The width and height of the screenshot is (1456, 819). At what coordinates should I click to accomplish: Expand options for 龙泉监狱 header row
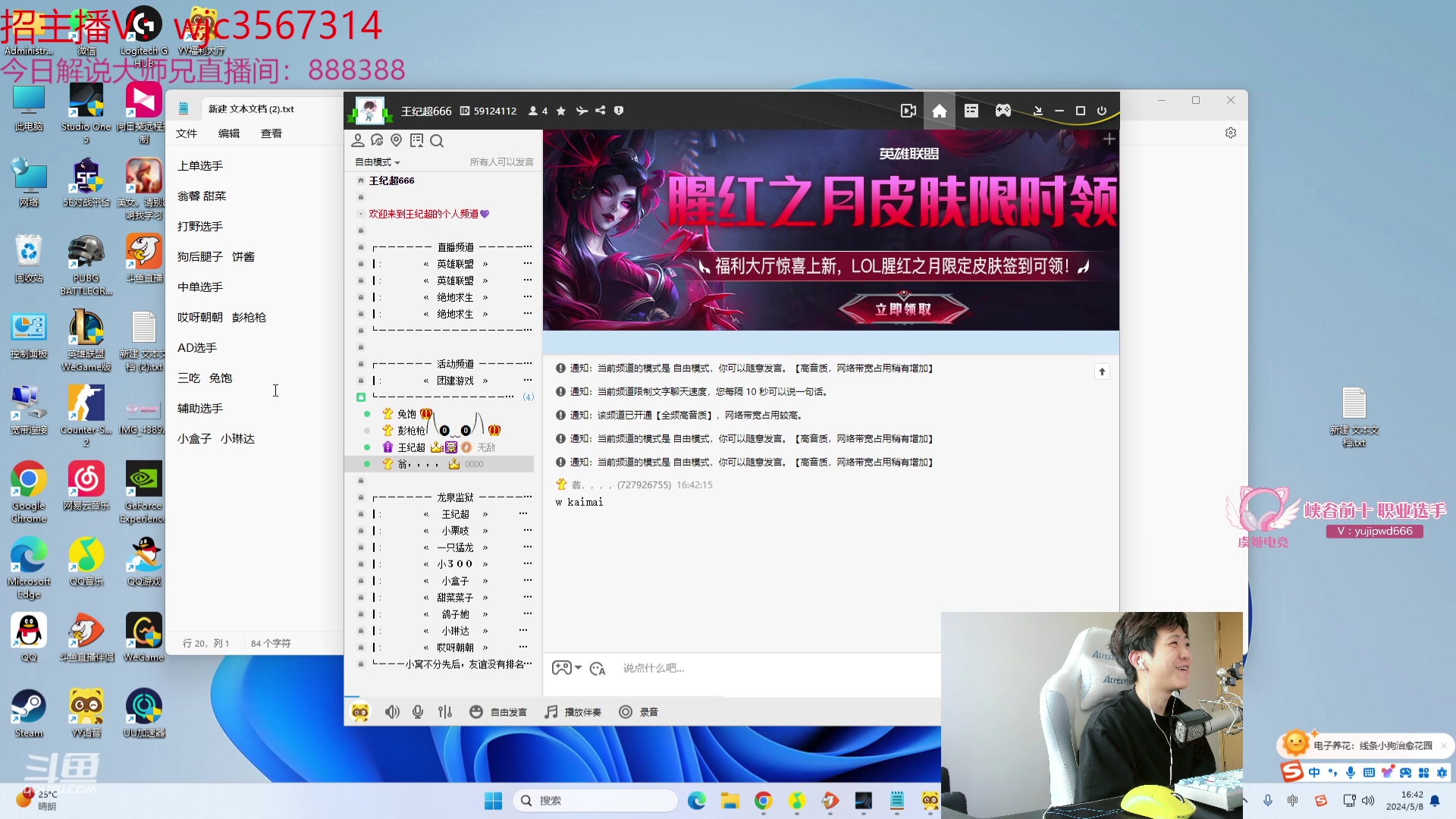pyautogui.click(x=527, y=497)
